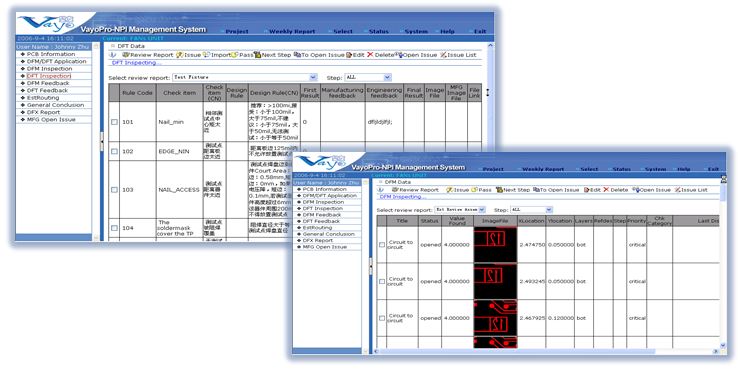Open DFT Inspection in left sidebar
Viewport: 739px width, 369px height.
tap(49, 76)
